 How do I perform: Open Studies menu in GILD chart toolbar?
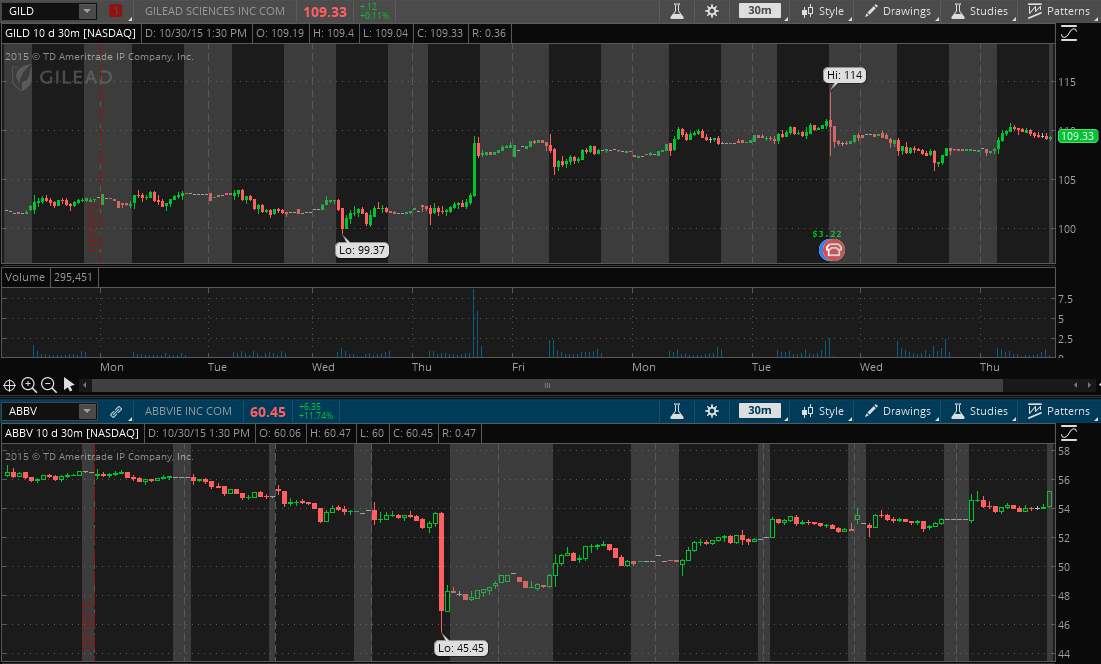pyautogui.click(x=980, y=11)
